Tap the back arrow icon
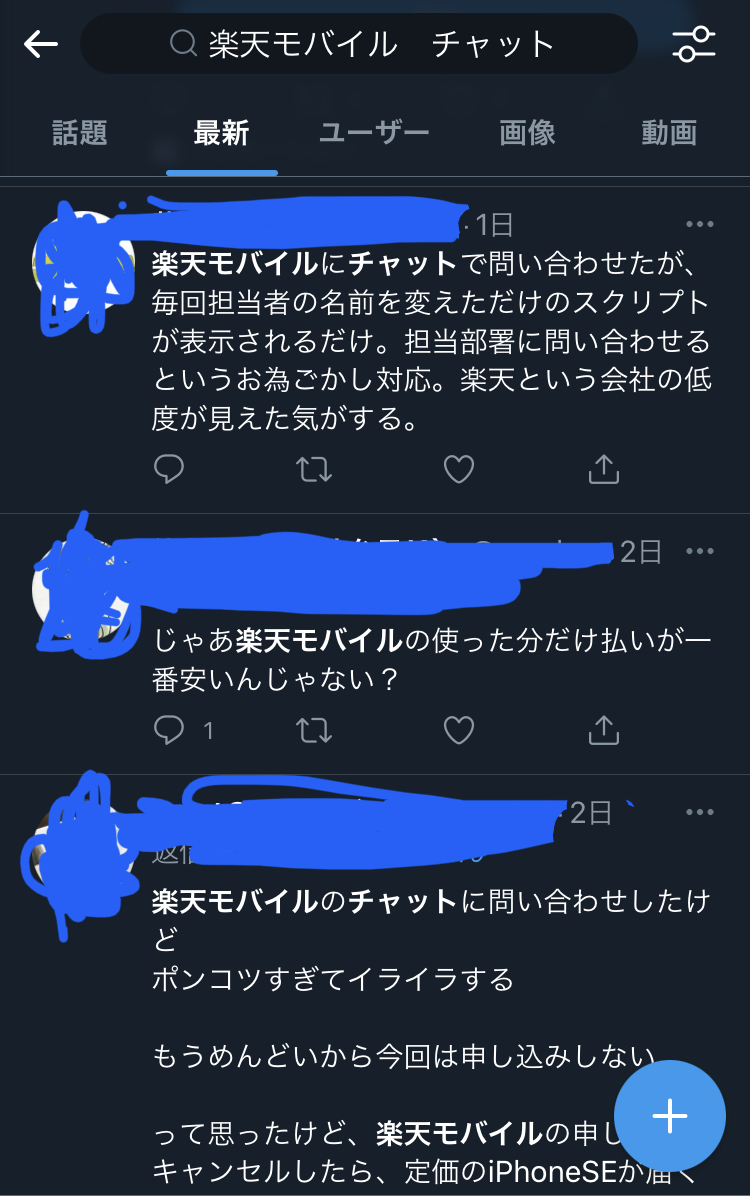The image size is (750, 1196). coord(41,44)
